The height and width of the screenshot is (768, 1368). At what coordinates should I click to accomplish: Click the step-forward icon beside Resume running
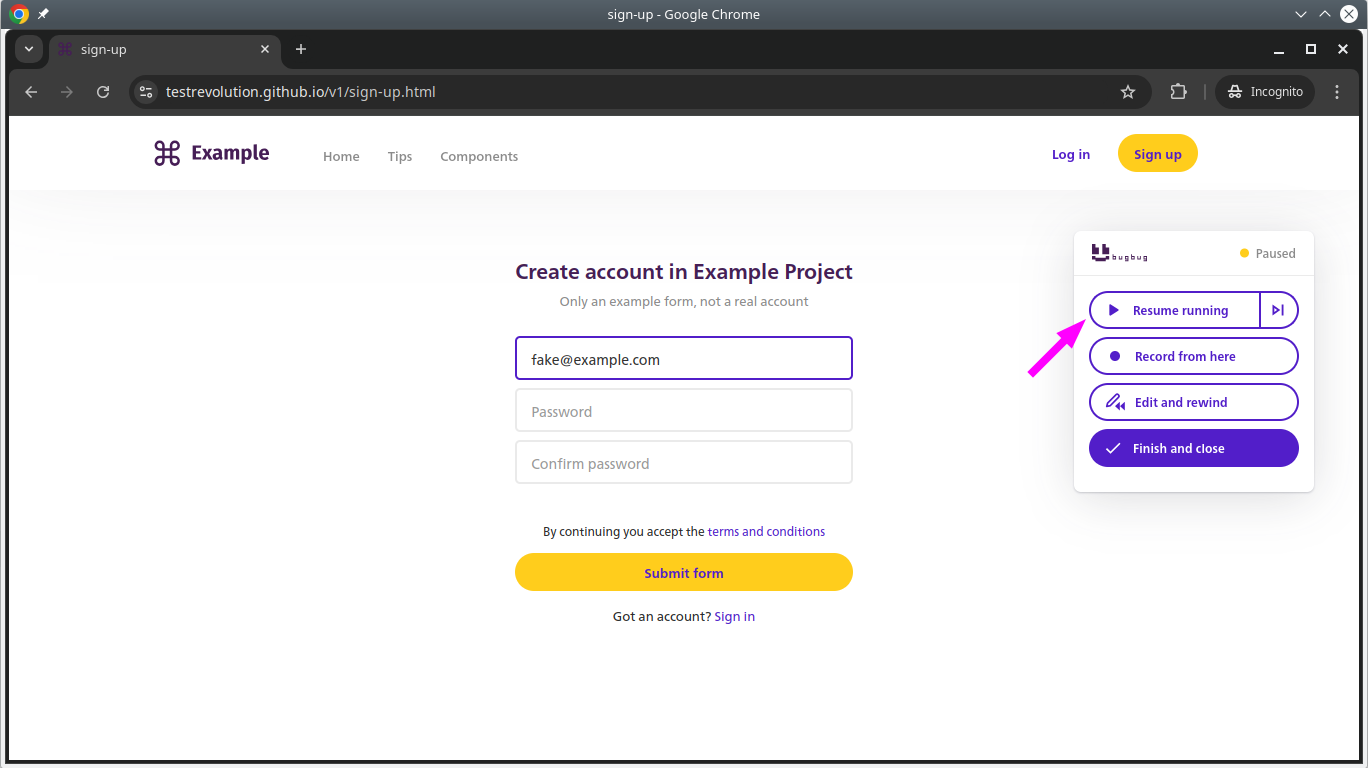coord(1278,310)
